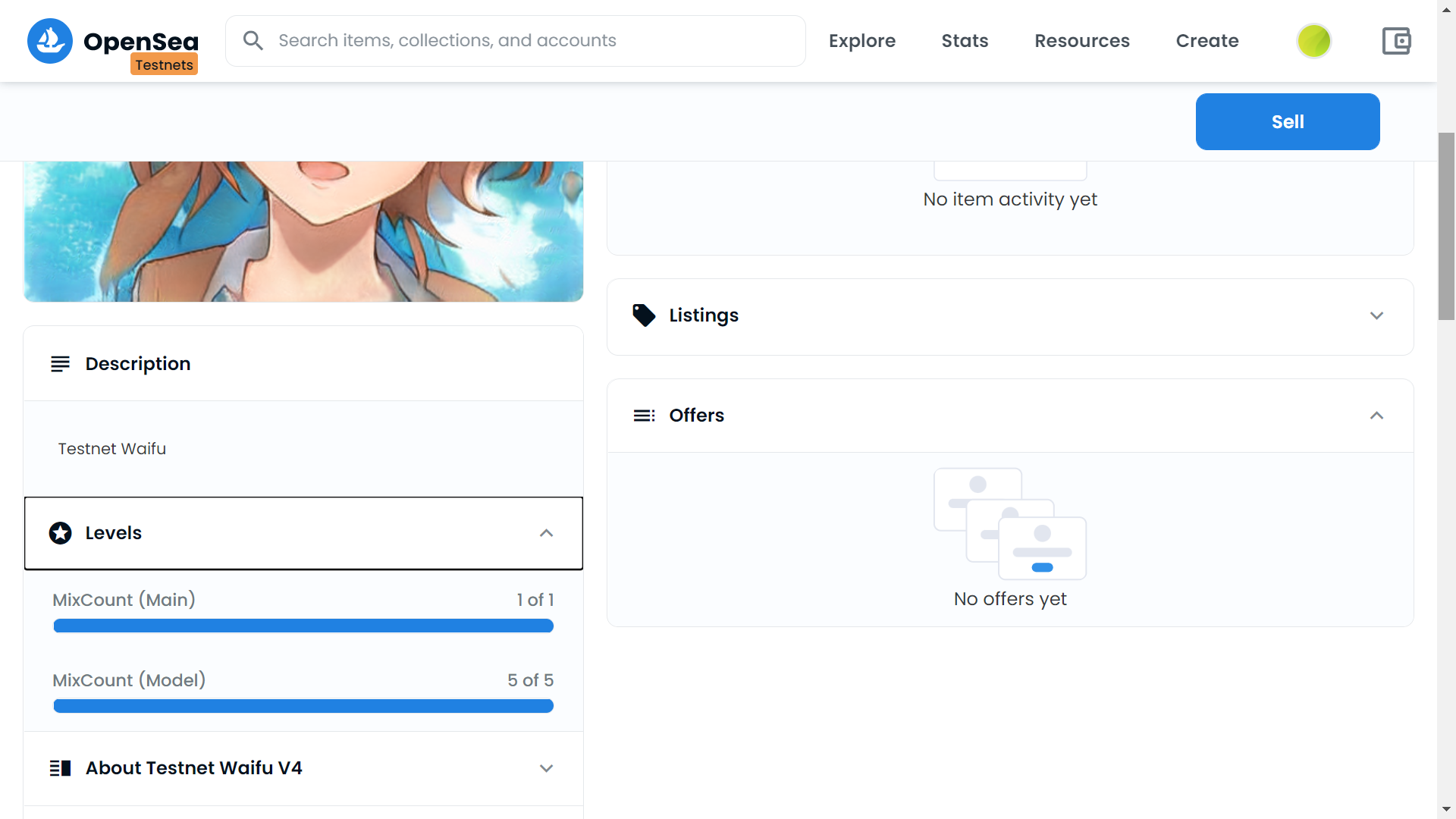Click the Levels heading text

(114, 533)
